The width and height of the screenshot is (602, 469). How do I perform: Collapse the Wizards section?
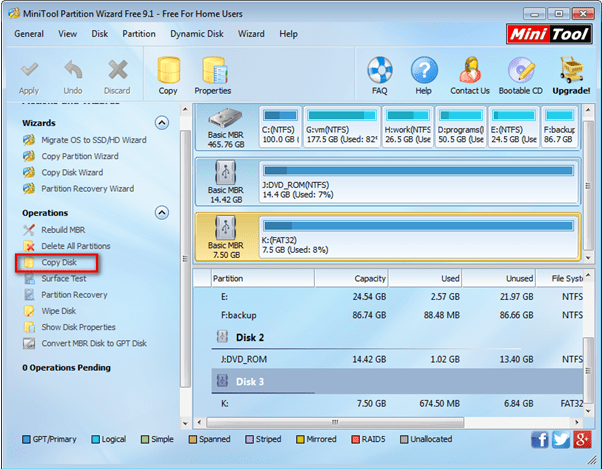pyautogui.click(x=162, y=123)
